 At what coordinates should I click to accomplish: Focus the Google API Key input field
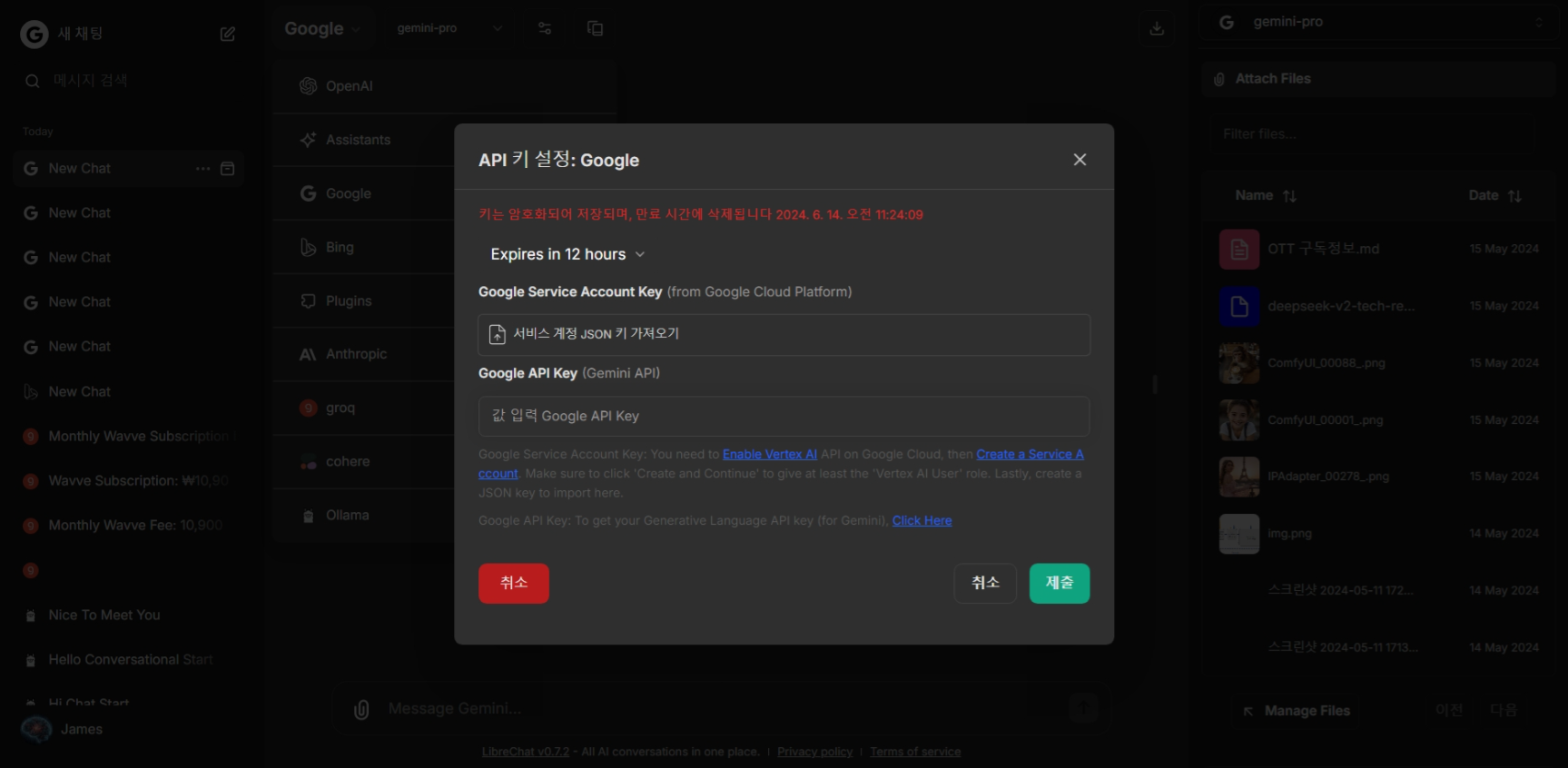pos(784,416)
